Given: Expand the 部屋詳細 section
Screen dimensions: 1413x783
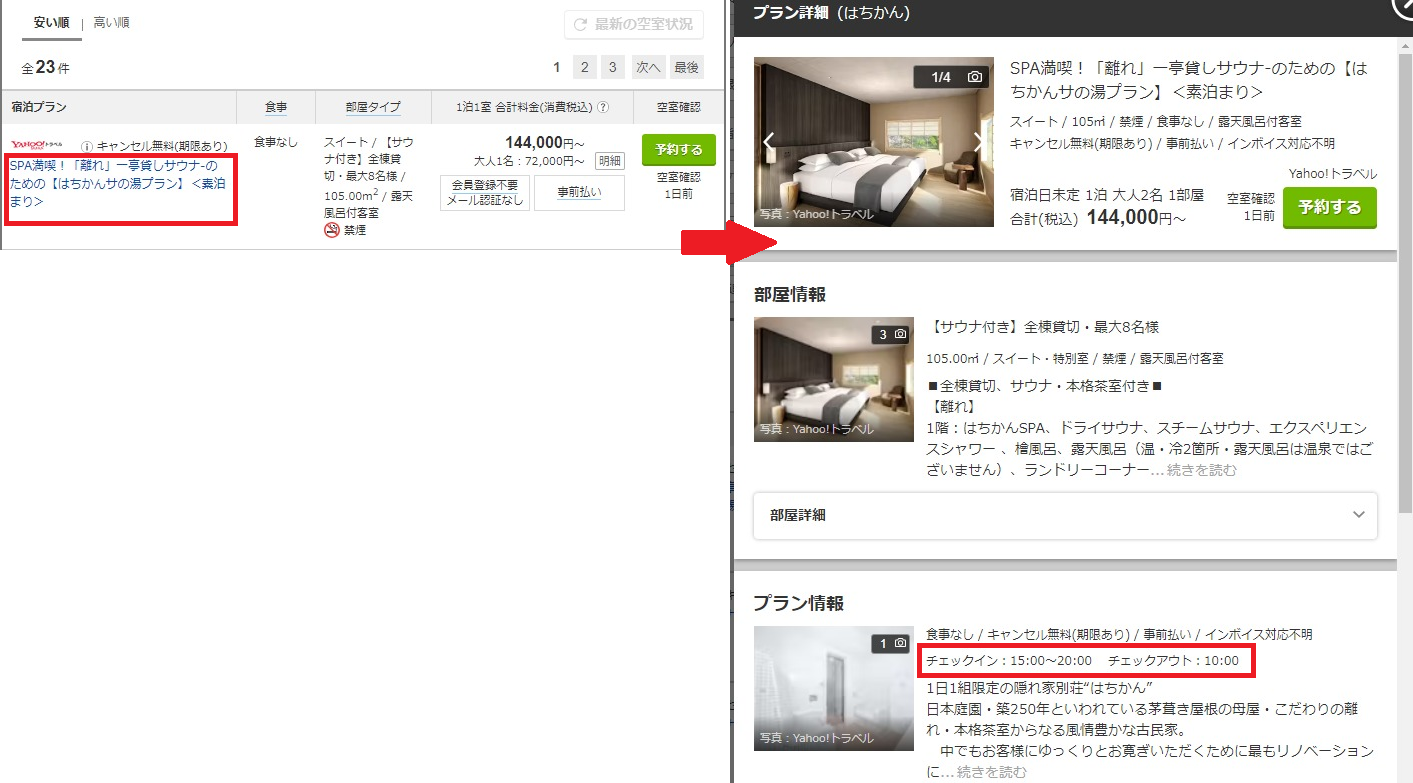Looking at the screenshot, I should pos(1064,515).
